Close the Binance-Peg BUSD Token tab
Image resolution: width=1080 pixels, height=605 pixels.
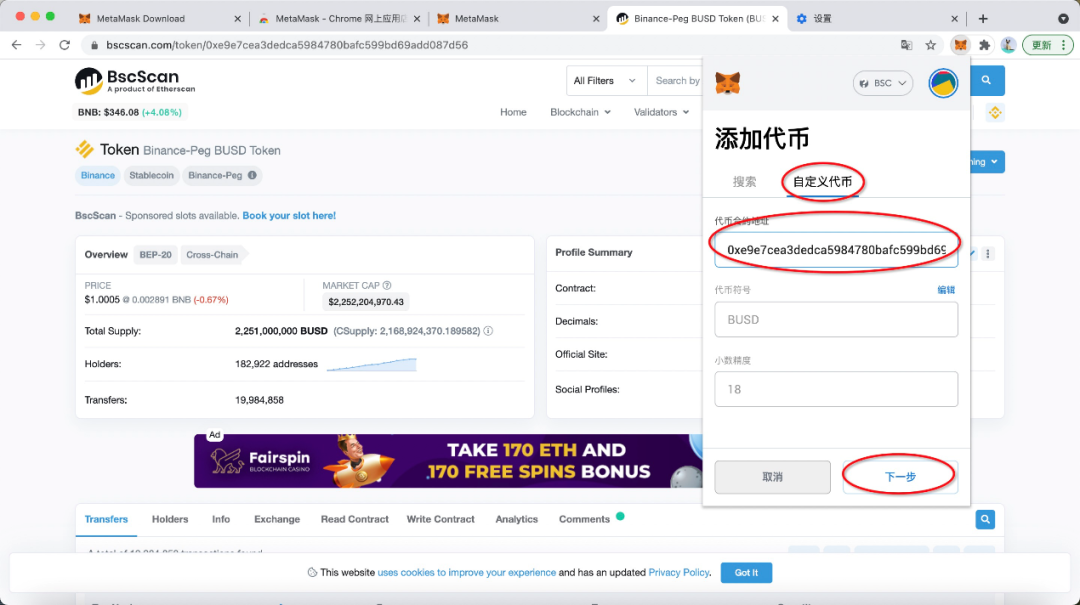click(775, 19)
